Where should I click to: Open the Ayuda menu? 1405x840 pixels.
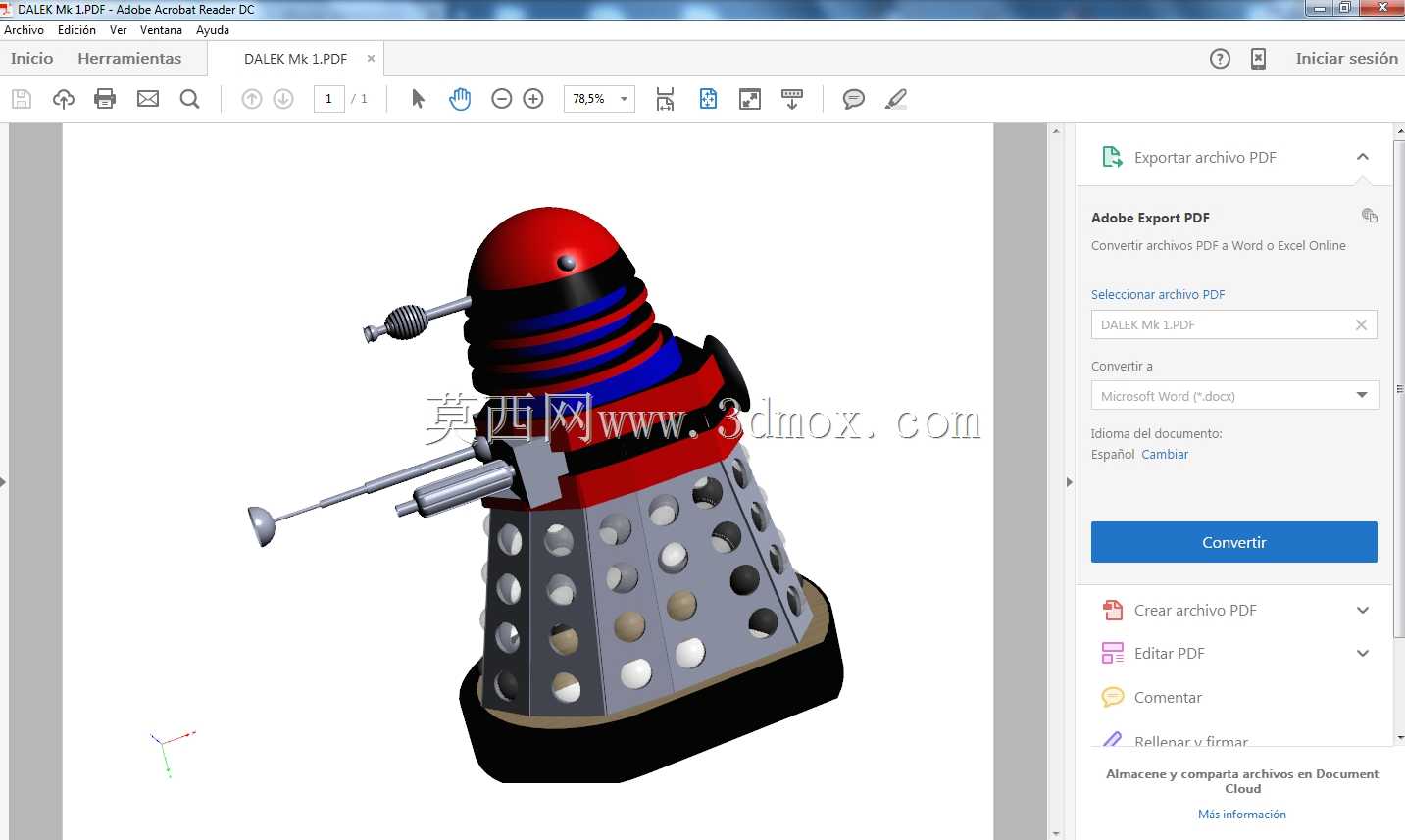213,30
